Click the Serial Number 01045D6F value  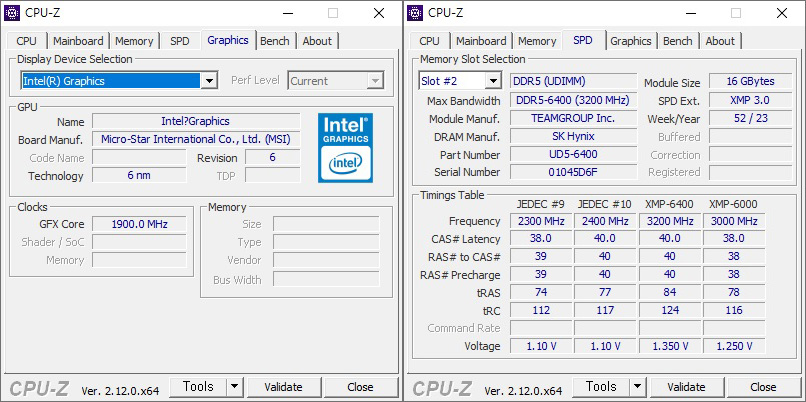pyautogui.click(x=573, y=172)
